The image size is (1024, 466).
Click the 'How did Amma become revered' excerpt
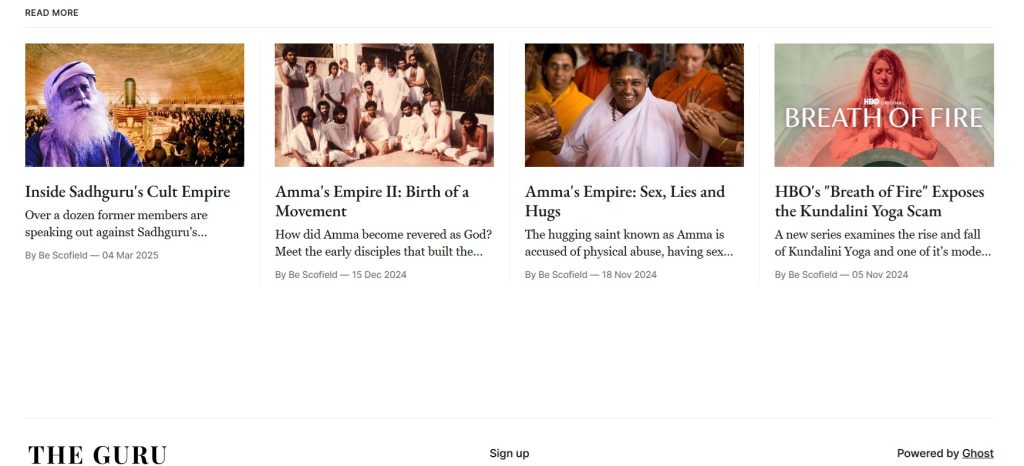click(383, 243)
